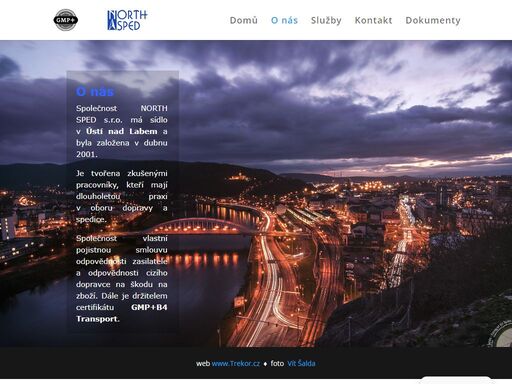Viewport: 512px width, 384px height.
Task: Go to the Služby page
Action: pyautogui.click(x=326, y=20)
